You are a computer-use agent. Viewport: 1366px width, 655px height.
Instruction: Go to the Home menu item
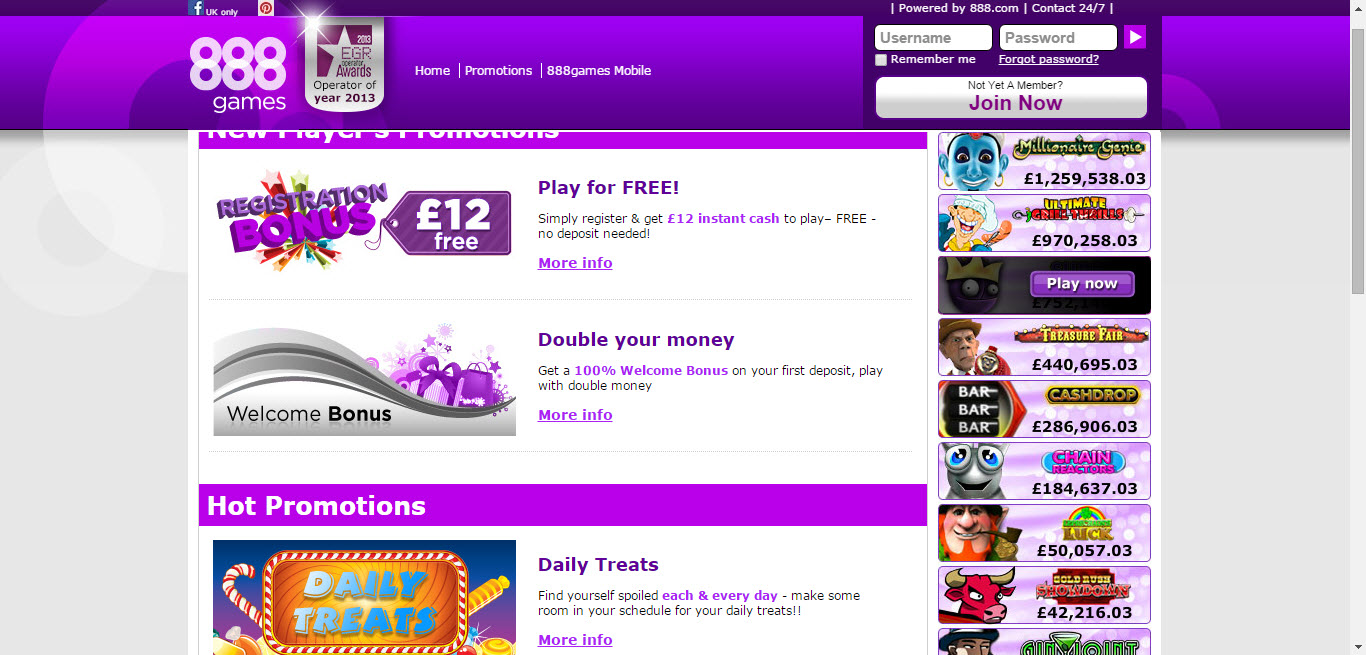433,71
